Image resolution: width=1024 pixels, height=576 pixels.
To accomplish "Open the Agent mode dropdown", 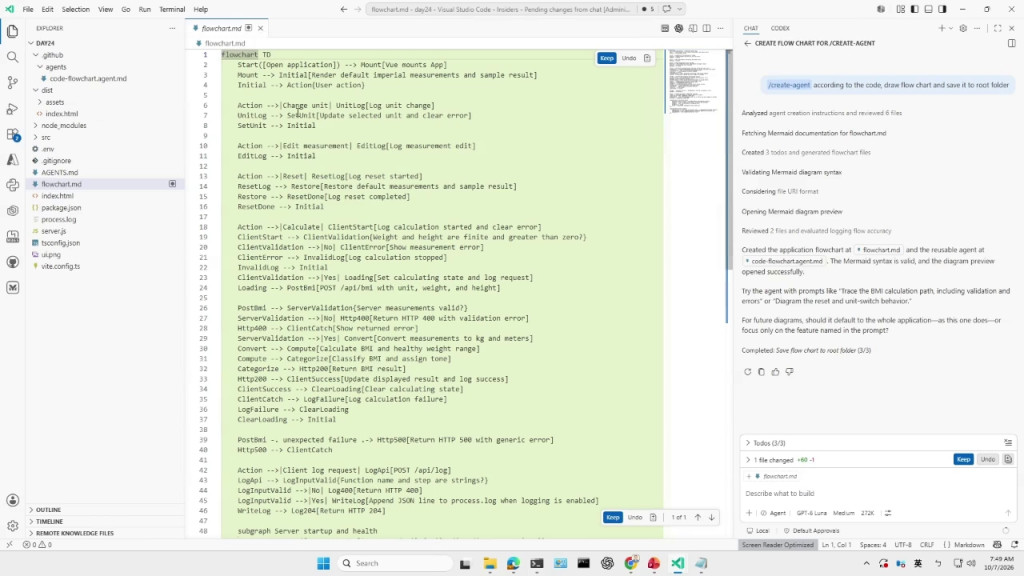I will click(773, 513).
